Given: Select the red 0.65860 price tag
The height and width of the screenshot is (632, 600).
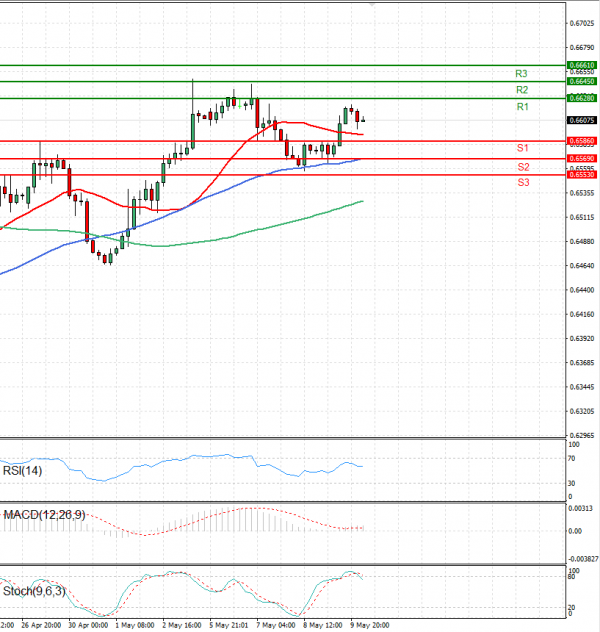Looking at the screenshot, I should 581,141.
